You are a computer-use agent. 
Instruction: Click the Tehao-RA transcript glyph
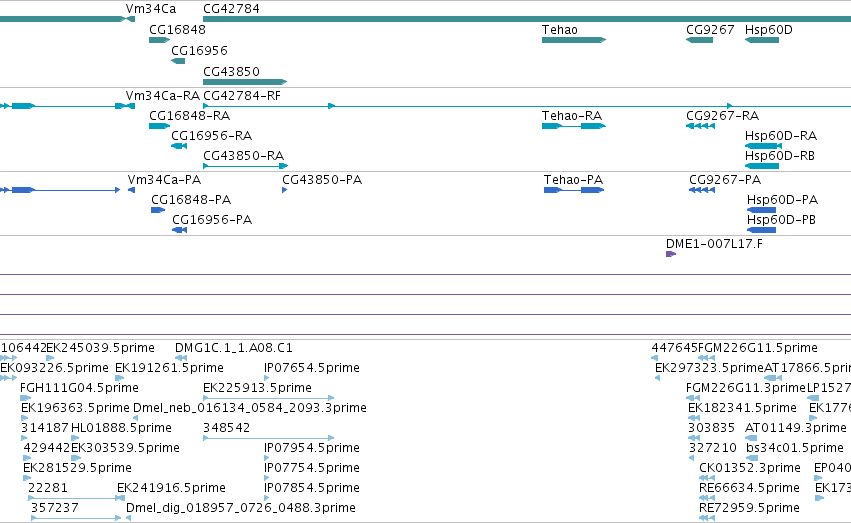pyautogui.click(x=574, y=126)
